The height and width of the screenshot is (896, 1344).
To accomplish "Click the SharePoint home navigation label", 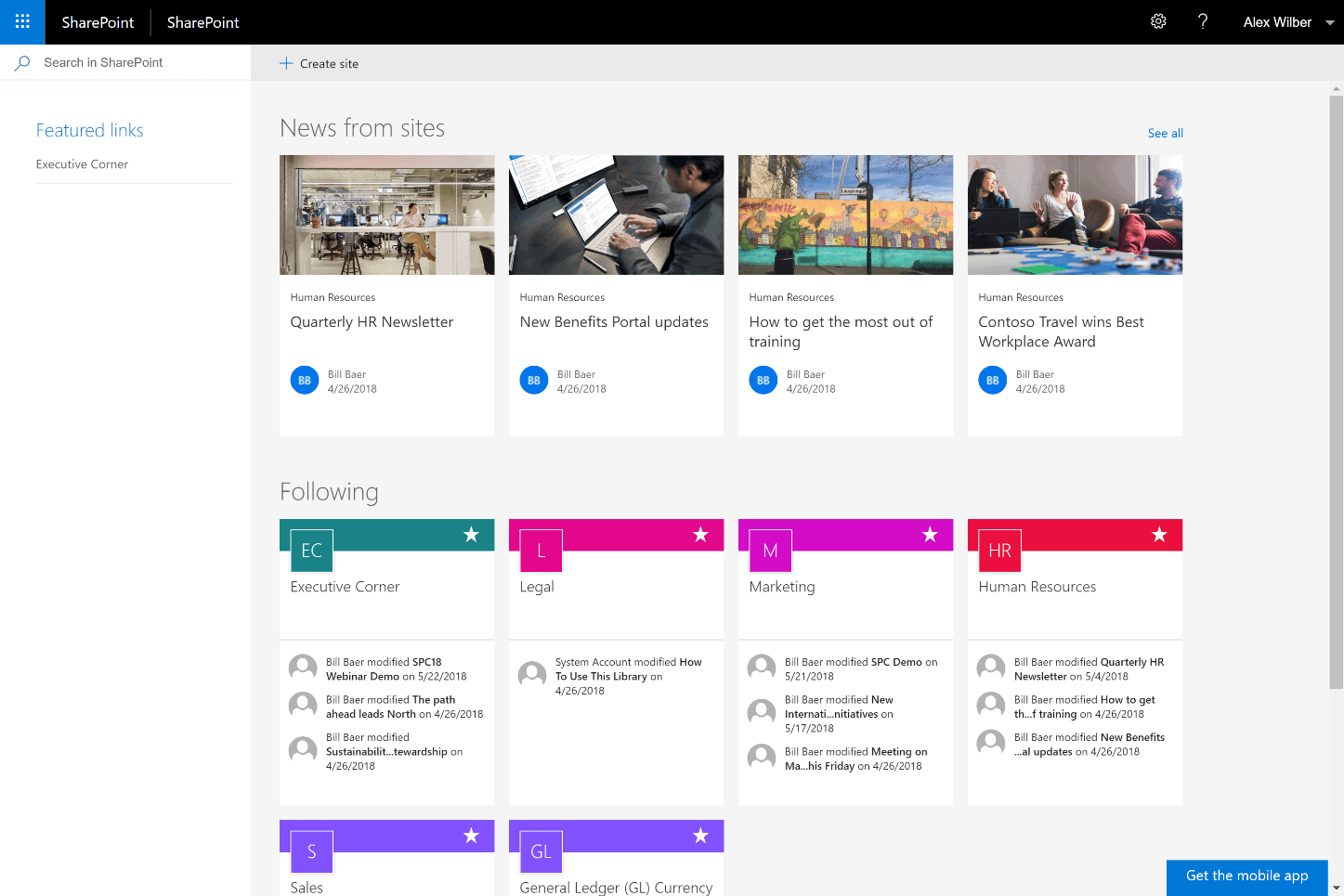I will click(x=97, y=21).
